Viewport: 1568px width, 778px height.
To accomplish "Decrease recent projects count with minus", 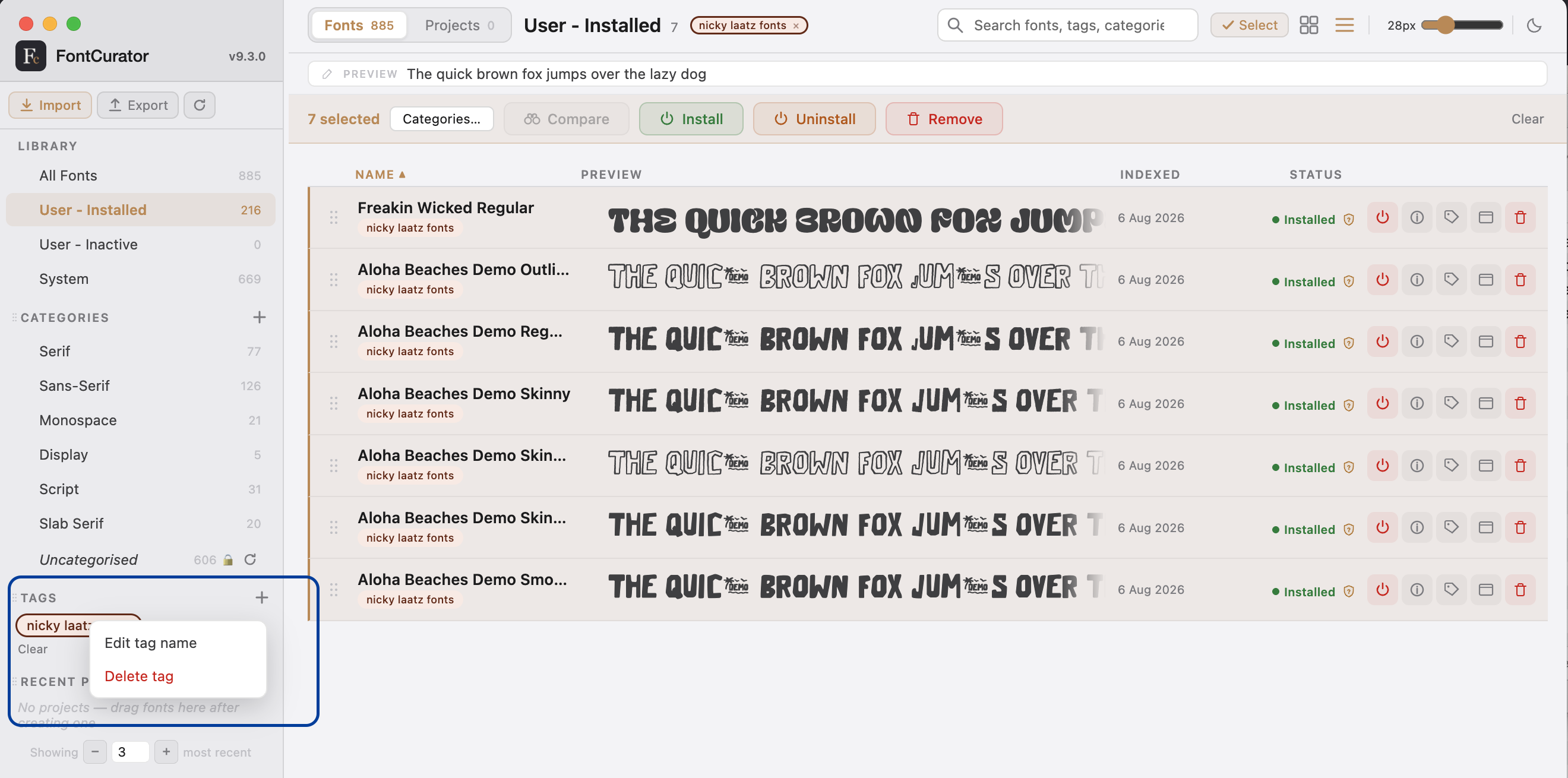I will coord(95,752).
